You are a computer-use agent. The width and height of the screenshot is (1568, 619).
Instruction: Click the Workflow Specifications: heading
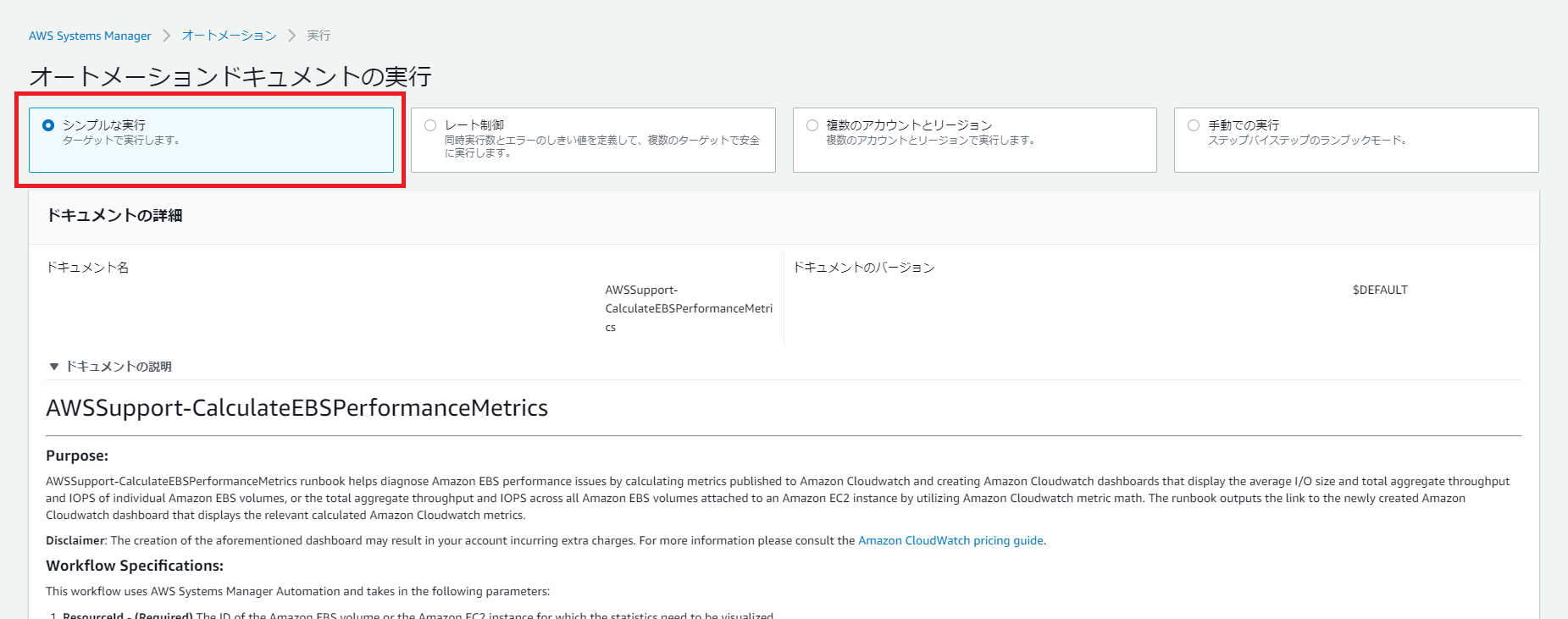135,566
